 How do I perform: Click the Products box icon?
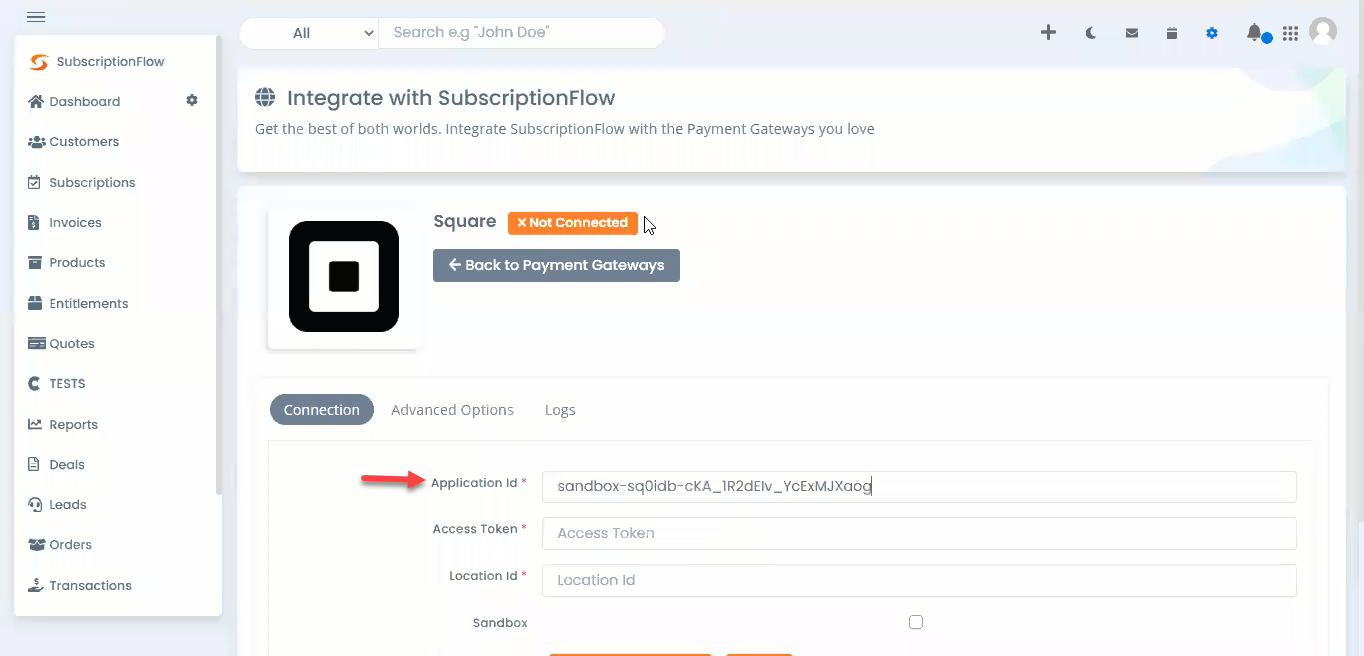pos(35,262)
